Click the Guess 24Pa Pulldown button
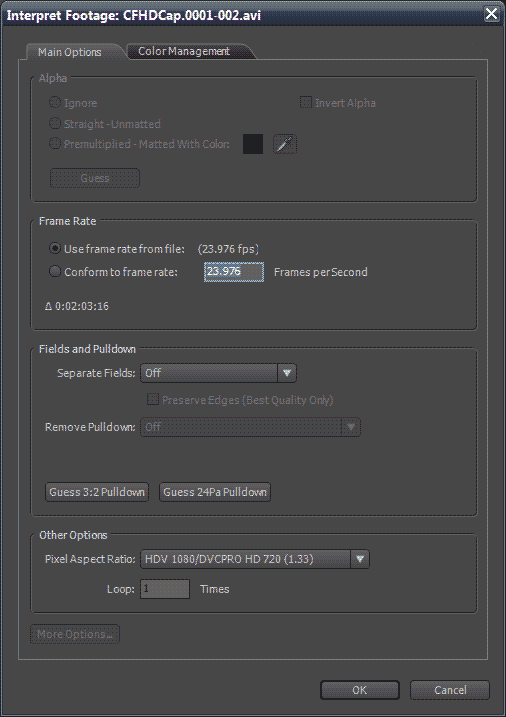Image resolution: width=506 pixels, height=717 pixels. [x=215, y=492]
